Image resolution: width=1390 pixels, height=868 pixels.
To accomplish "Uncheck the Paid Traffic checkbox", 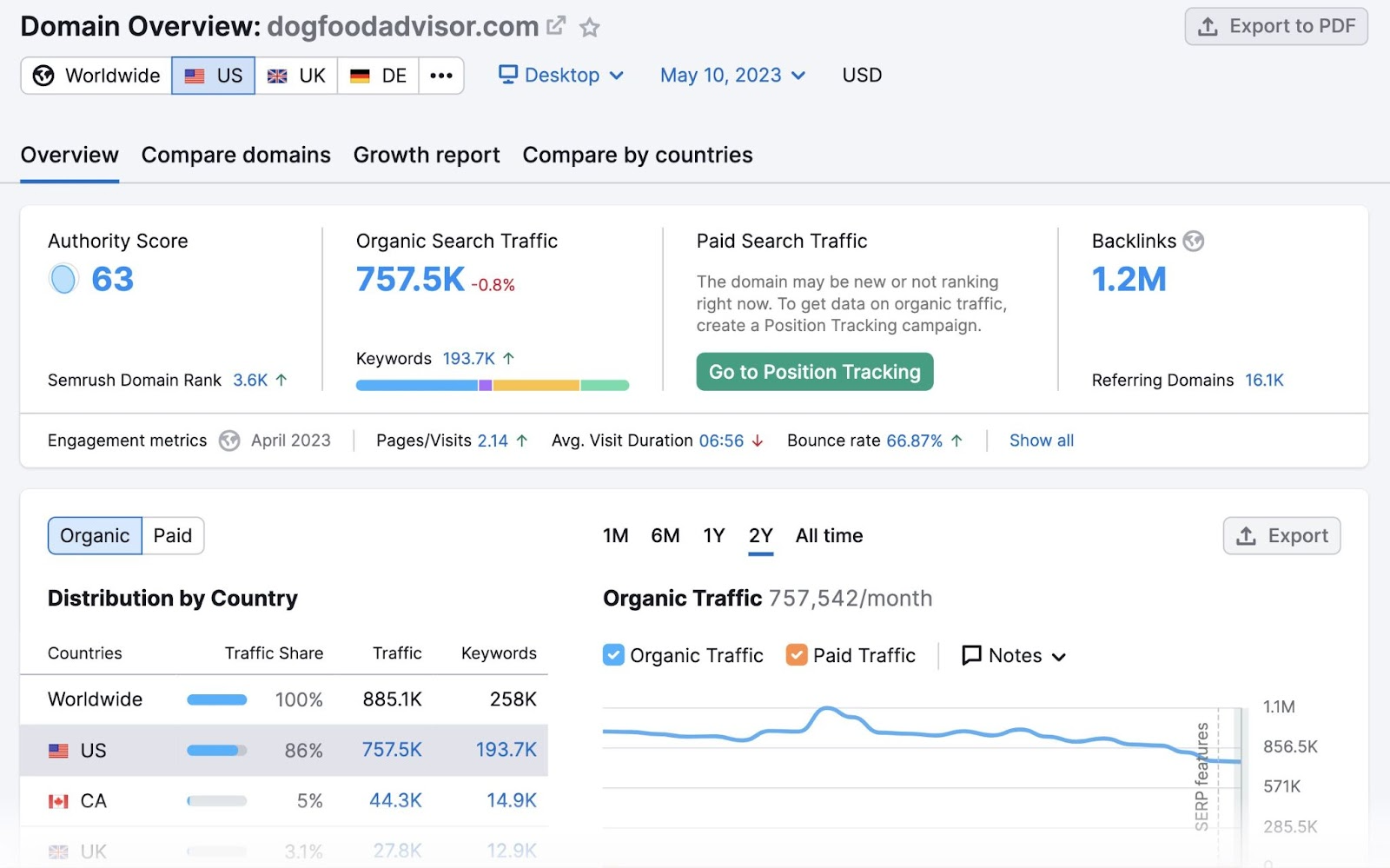I will pos(797,655).
